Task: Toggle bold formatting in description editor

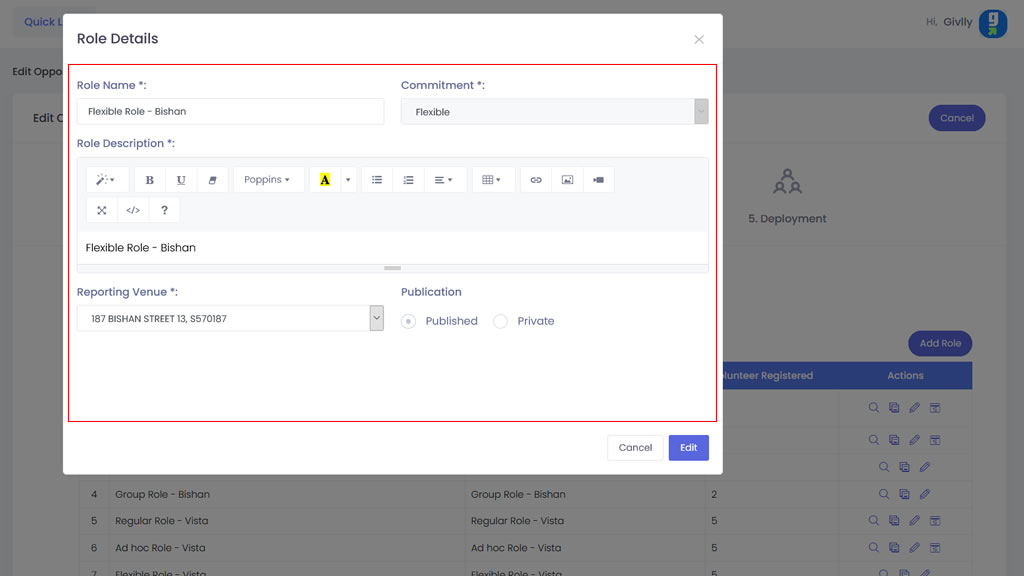Action: pos(150,180)
